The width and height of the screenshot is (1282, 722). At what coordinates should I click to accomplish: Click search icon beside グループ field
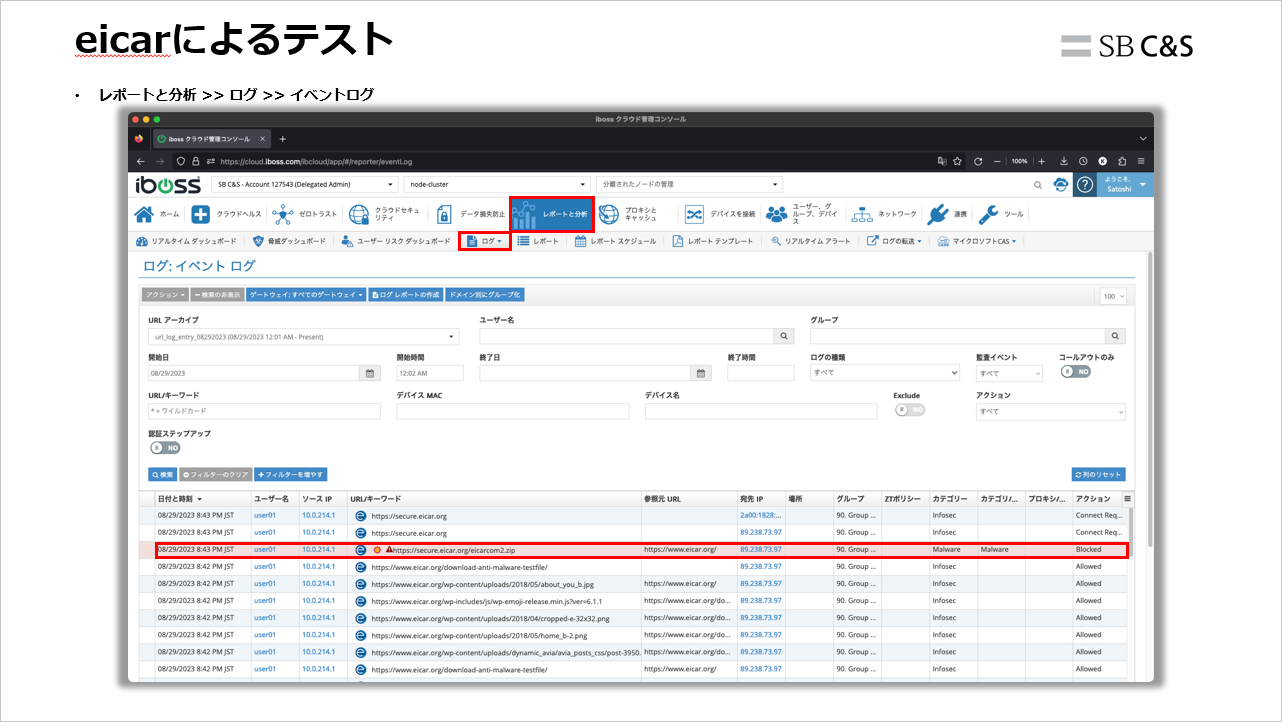pyautogui.click(x=1115, y=337)
